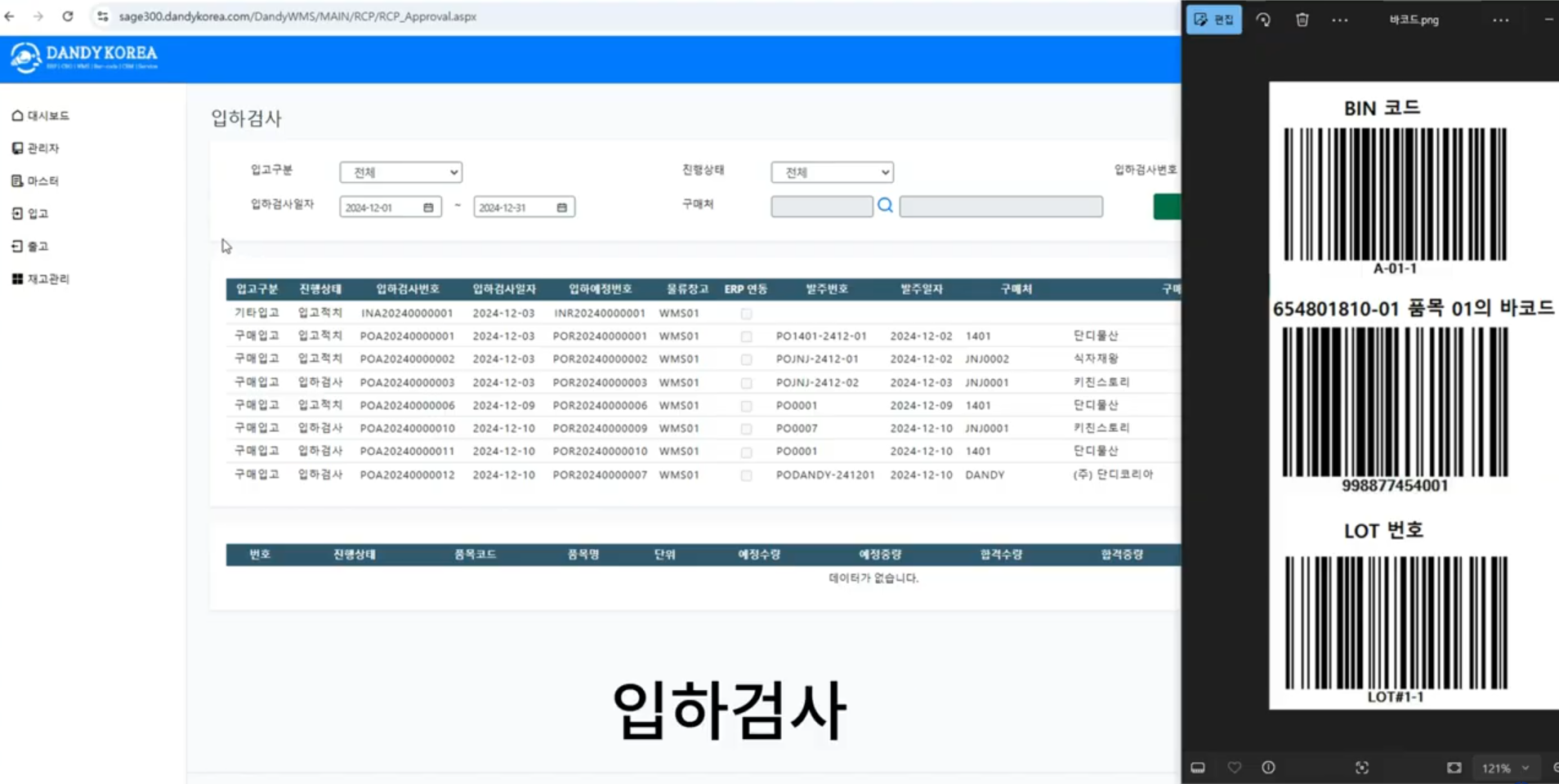Rotate the image in the photo viewer

tap(1263, 20)
